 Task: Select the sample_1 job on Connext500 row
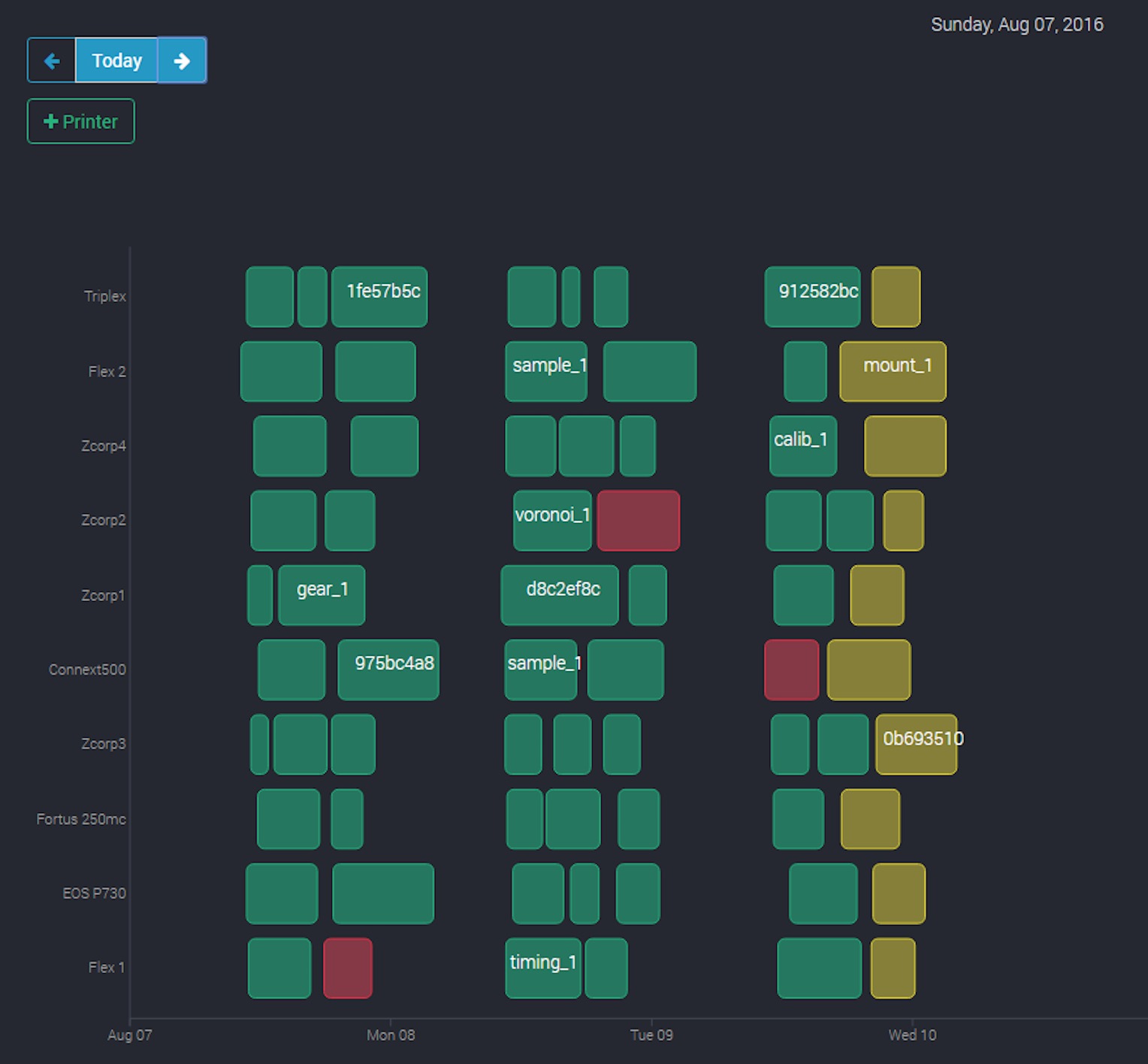pos(541,670)
